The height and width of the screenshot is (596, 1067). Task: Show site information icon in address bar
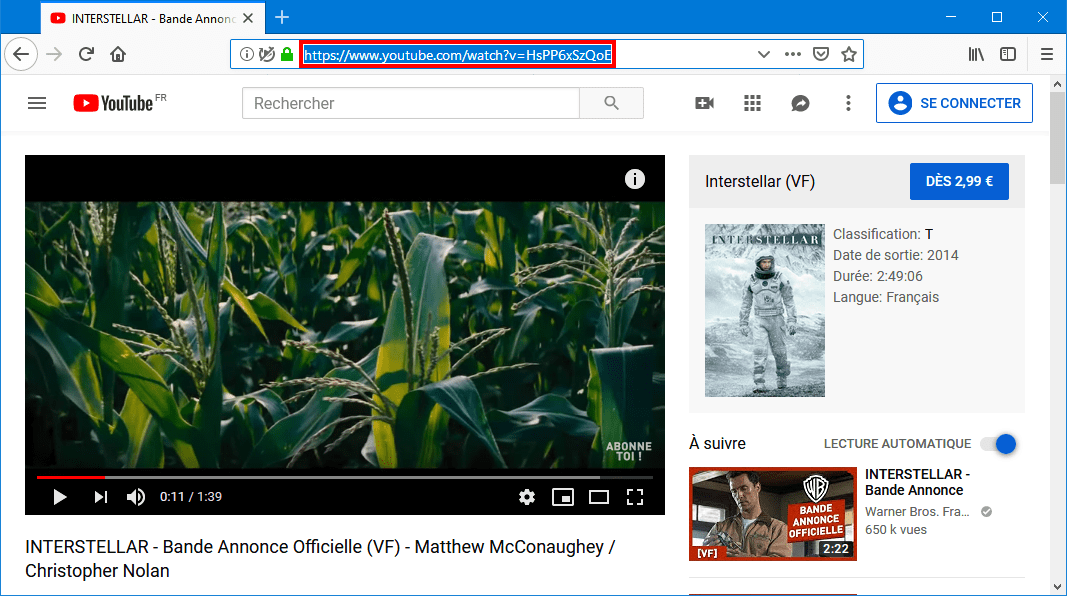click(247, 54)
